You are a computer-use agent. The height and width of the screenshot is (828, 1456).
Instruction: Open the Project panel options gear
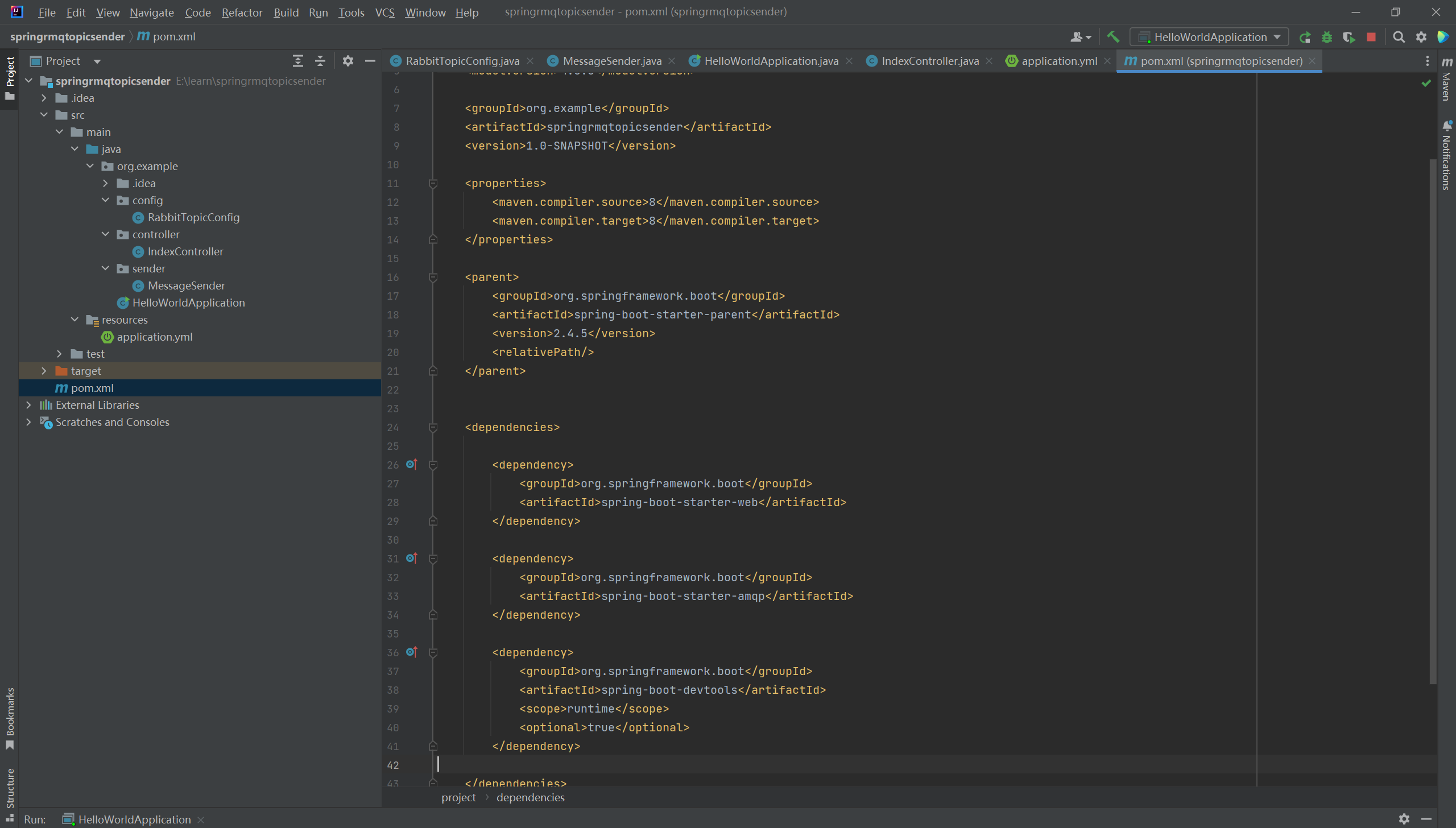pos(348,61)
